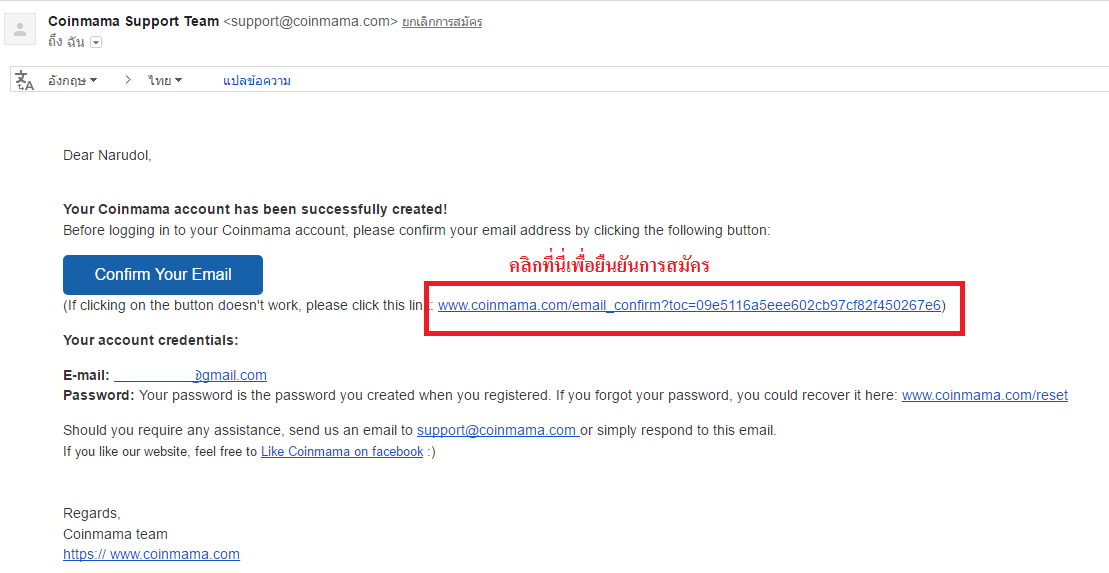Click แปลข้อความ to translate message
The width and height of the screenshot is (1109, 573).
257,81
